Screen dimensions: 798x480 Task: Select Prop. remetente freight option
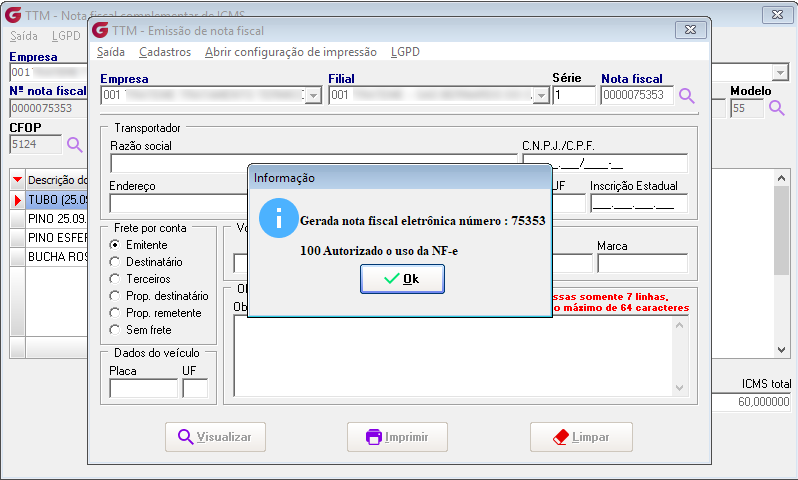pyautogui.click(x=115, y=313)
